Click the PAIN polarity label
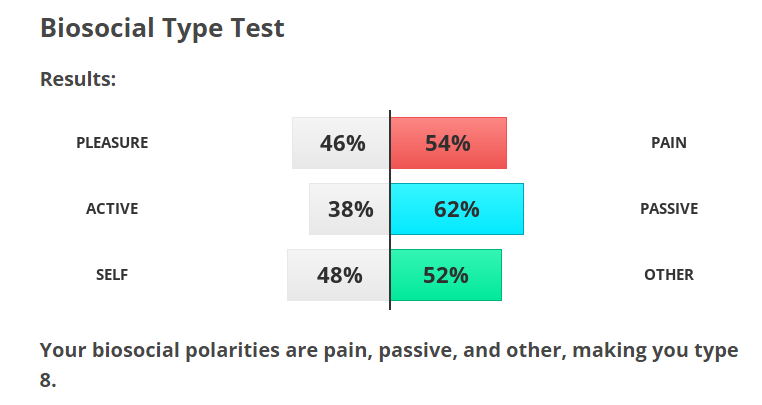Screen dimensions: 762x405 pos(669,143)
